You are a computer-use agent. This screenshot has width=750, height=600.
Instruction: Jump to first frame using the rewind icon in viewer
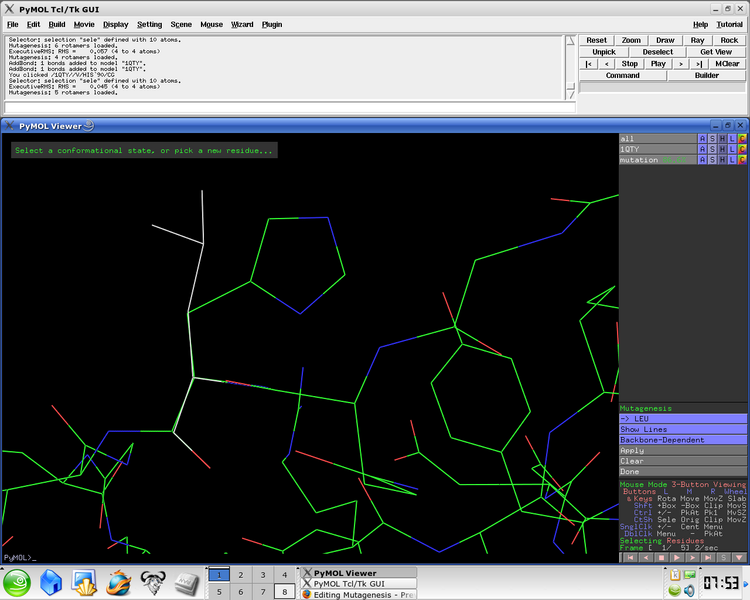(x=630, y=557)
